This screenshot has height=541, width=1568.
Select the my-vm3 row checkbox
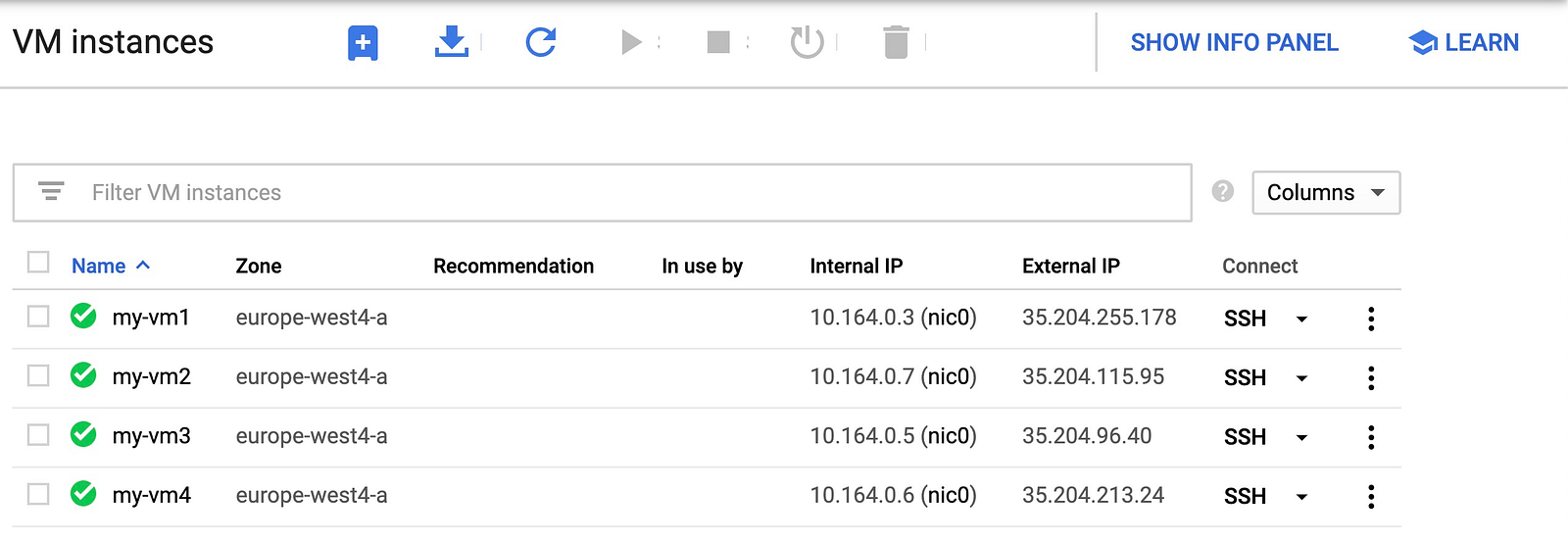pyautogui.click(x=38, y=434)
